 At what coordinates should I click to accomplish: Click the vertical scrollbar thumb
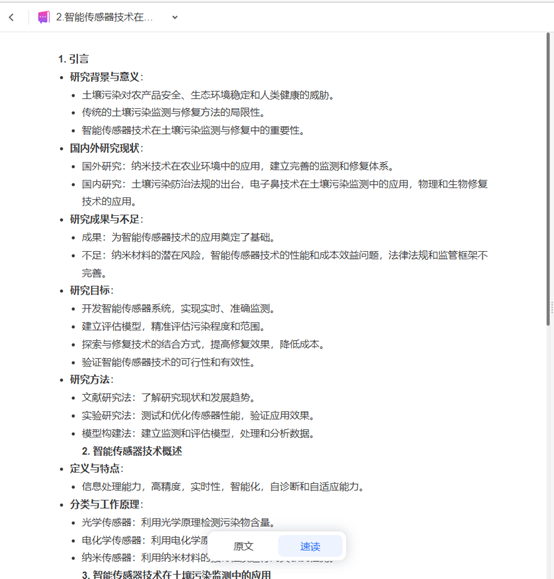click(x=548, y=179)
